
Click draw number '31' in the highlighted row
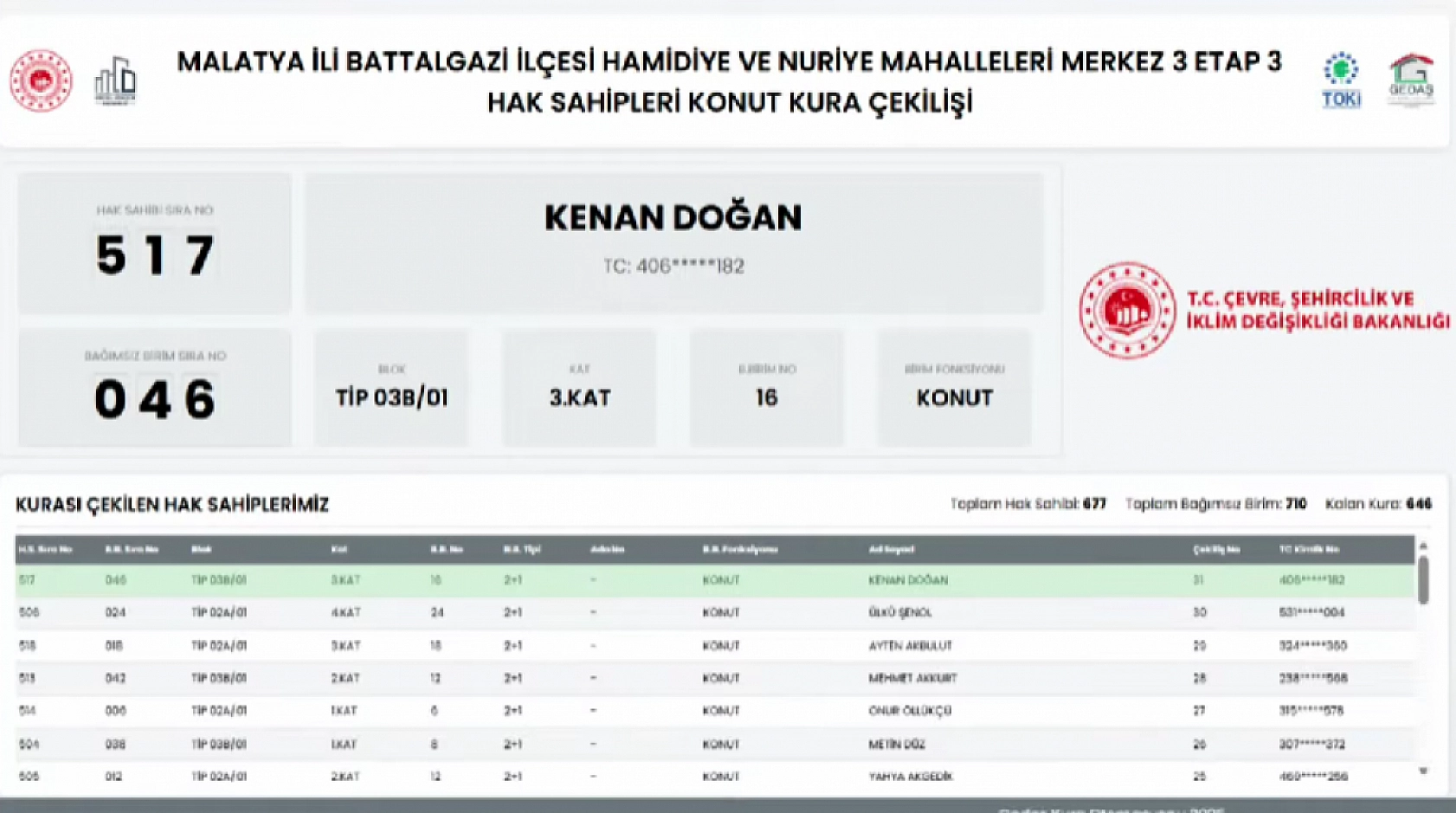[1199, 580]
